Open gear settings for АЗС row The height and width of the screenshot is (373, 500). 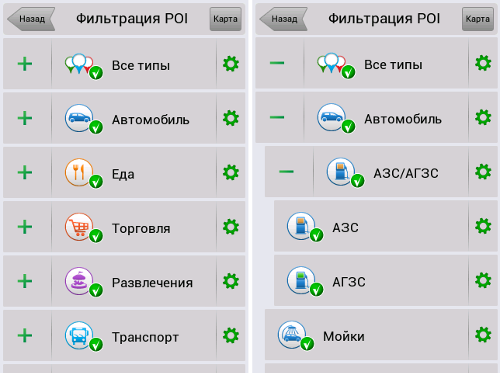click(483, 226)
